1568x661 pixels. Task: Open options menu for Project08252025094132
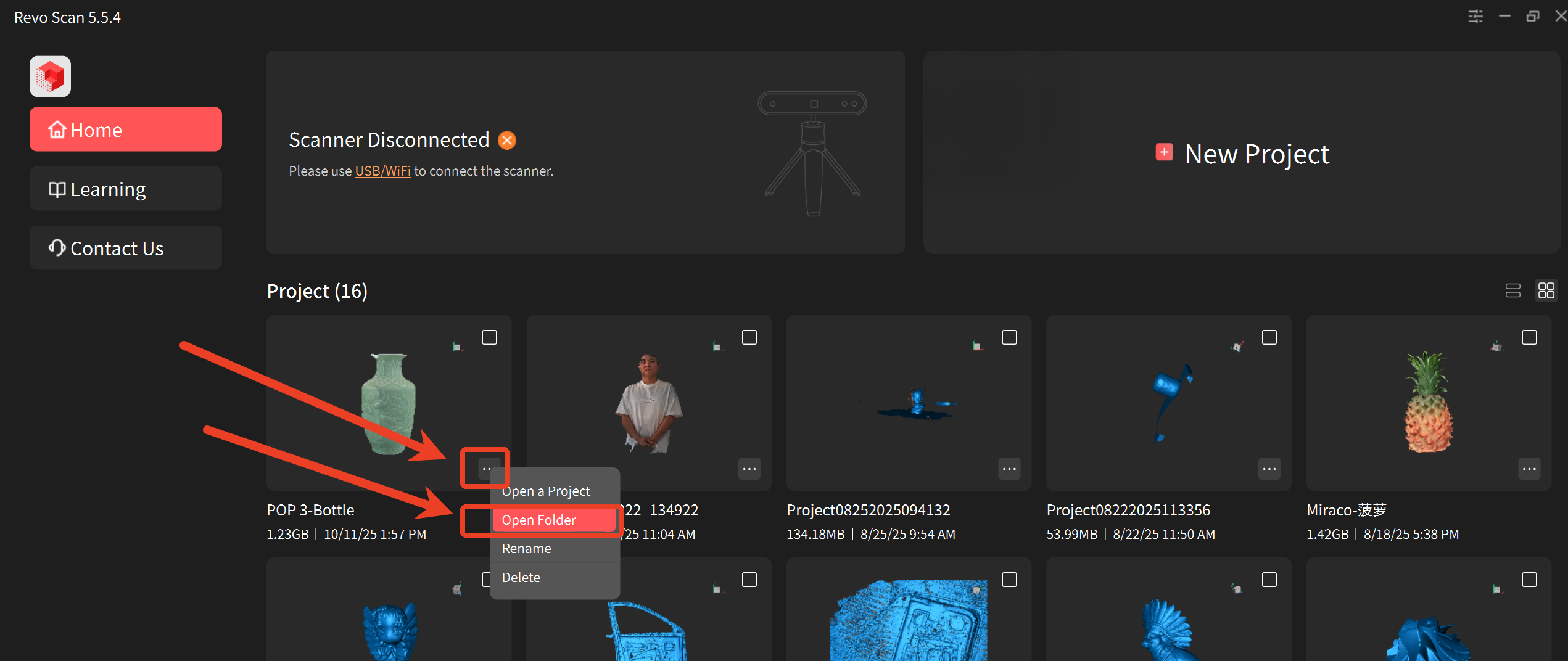pos(1009,469)
